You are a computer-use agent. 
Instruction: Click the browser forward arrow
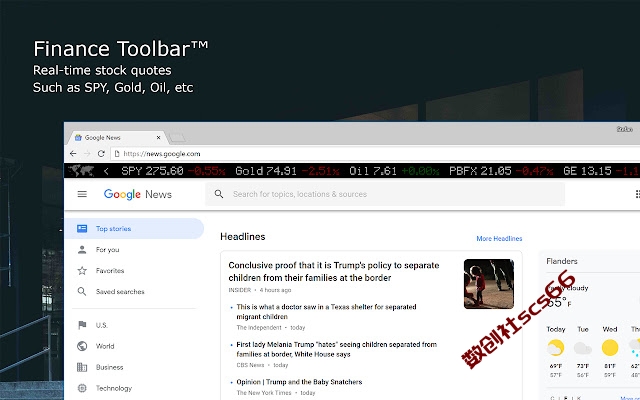(x=87, y=154)
